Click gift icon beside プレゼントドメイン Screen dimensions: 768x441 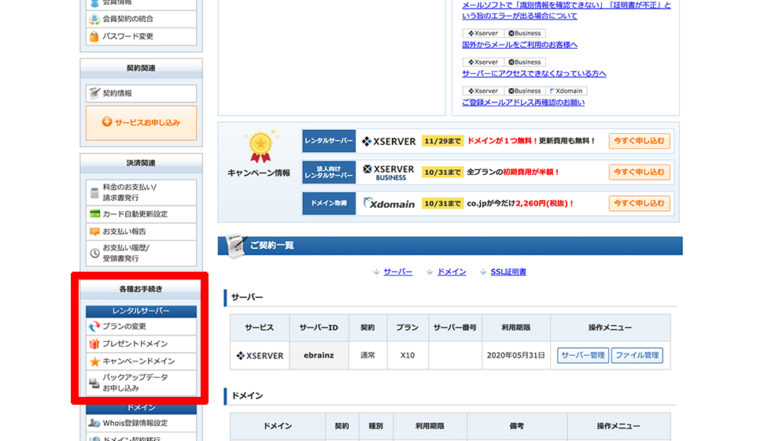(95, 344)
